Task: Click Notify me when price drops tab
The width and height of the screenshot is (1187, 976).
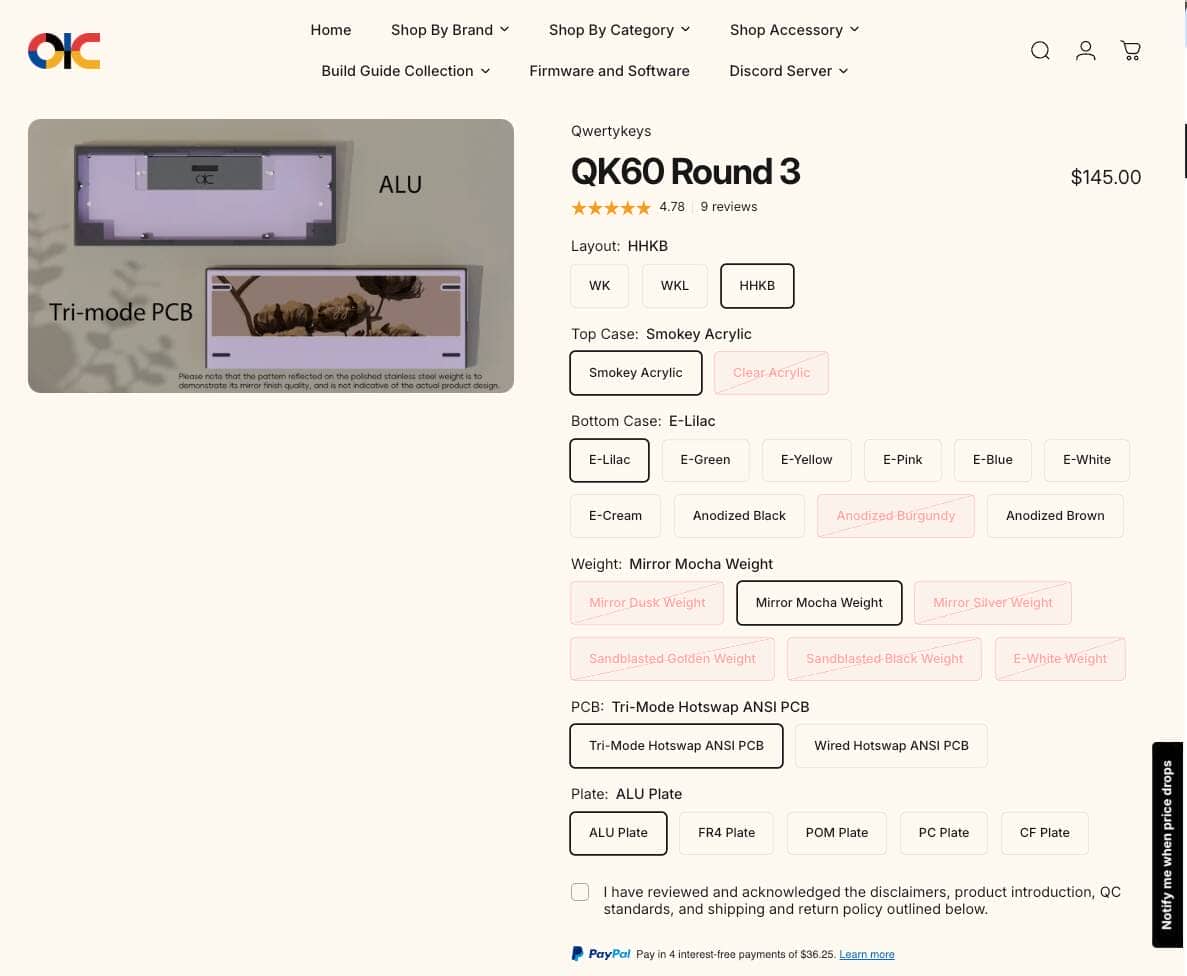Action: click(x=1167, y=844)
